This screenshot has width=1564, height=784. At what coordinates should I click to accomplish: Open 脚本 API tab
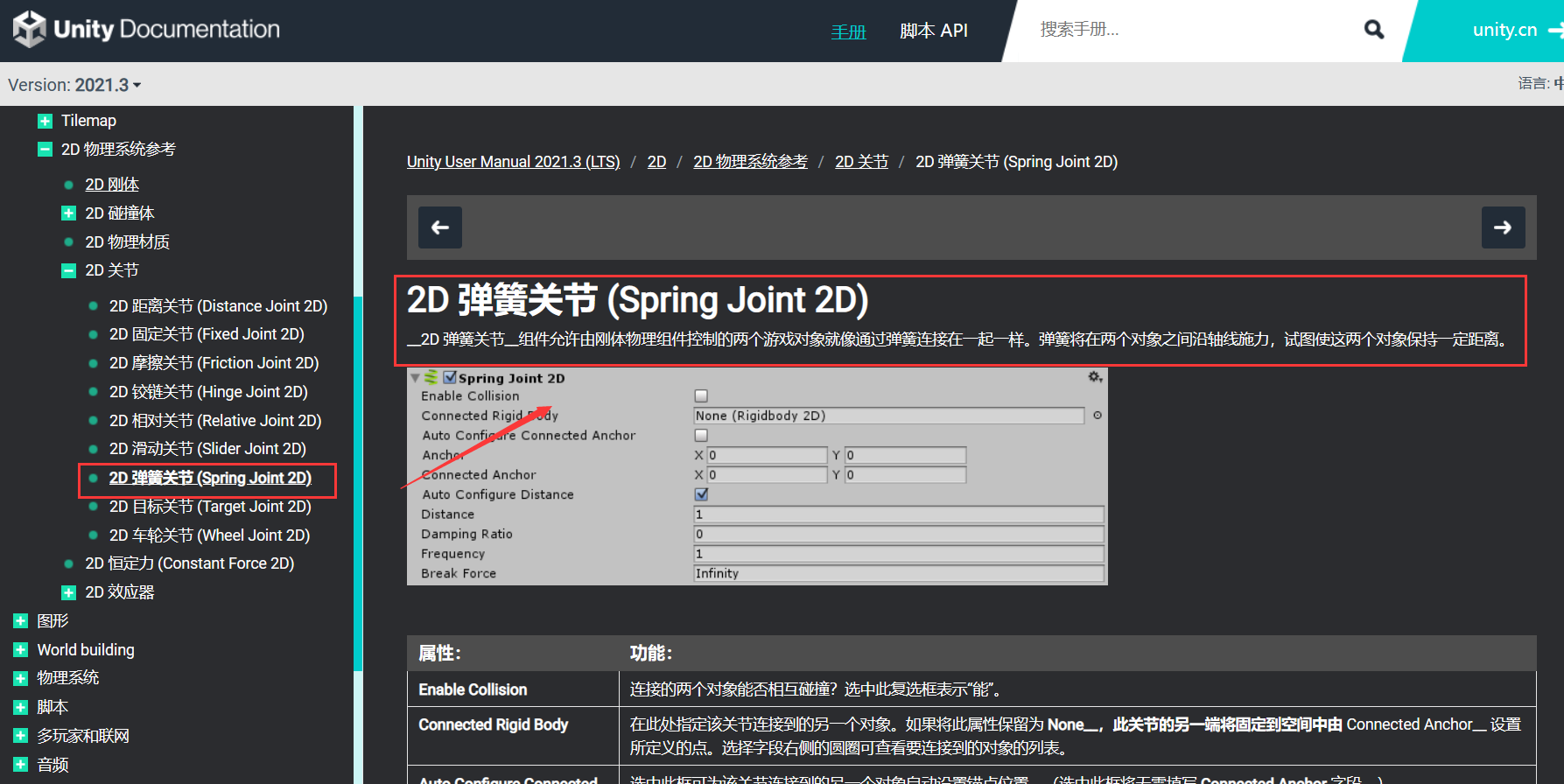click(x=934, y=31)
